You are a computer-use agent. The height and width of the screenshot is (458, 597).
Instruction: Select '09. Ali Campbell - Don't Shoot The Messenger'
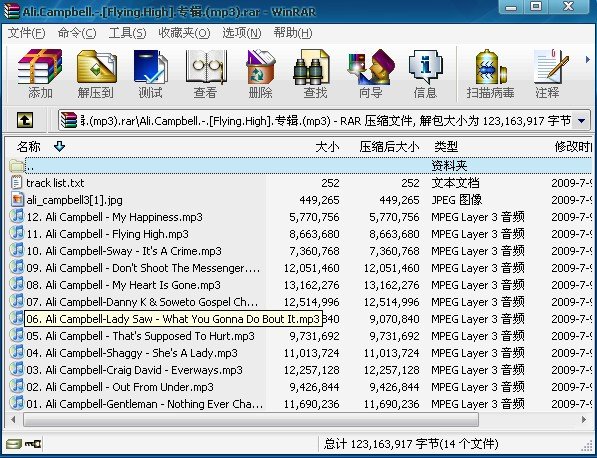pos(143,268)
